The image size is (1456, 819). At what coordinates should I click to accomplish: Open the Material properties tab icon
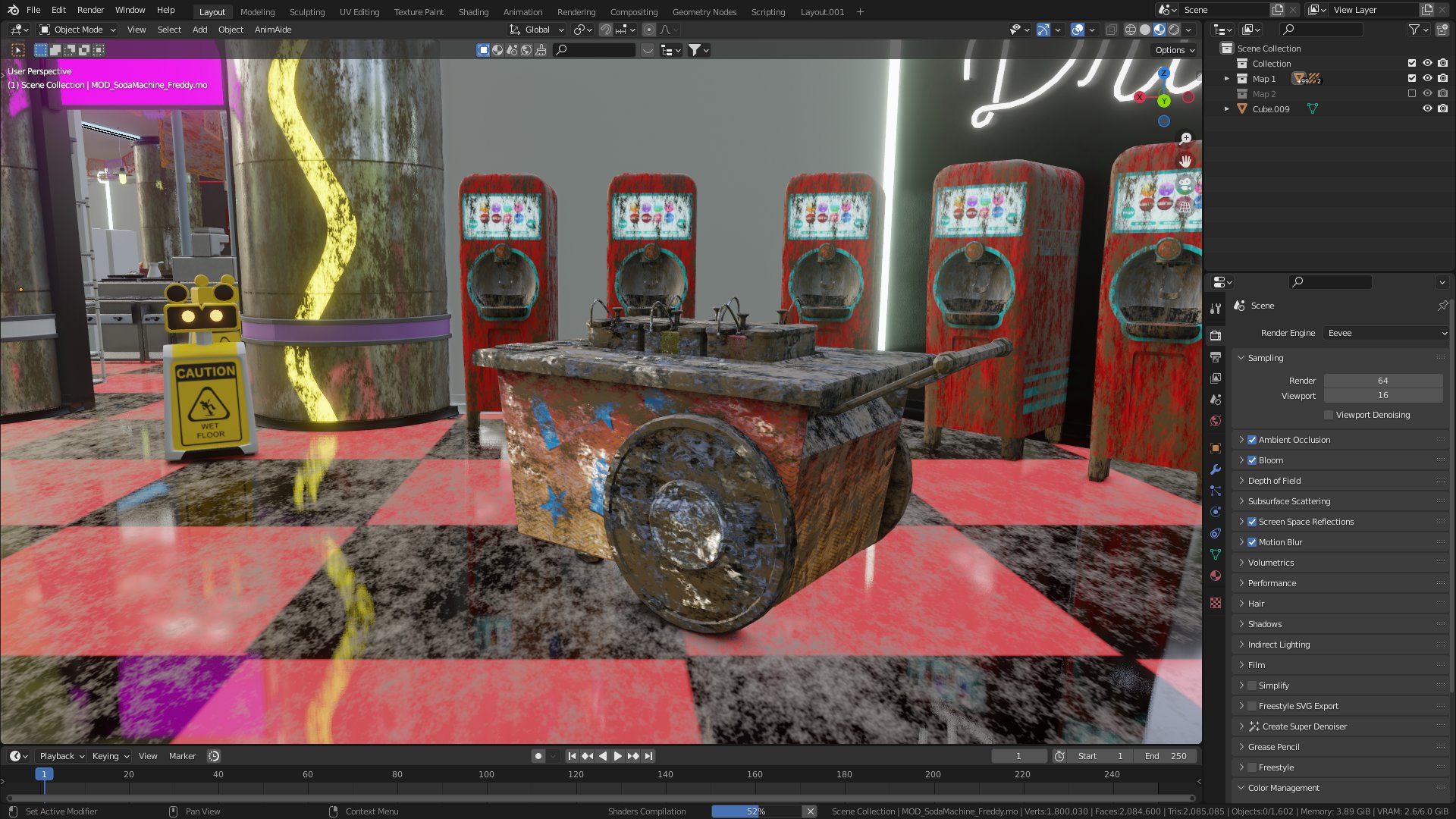1216,576
